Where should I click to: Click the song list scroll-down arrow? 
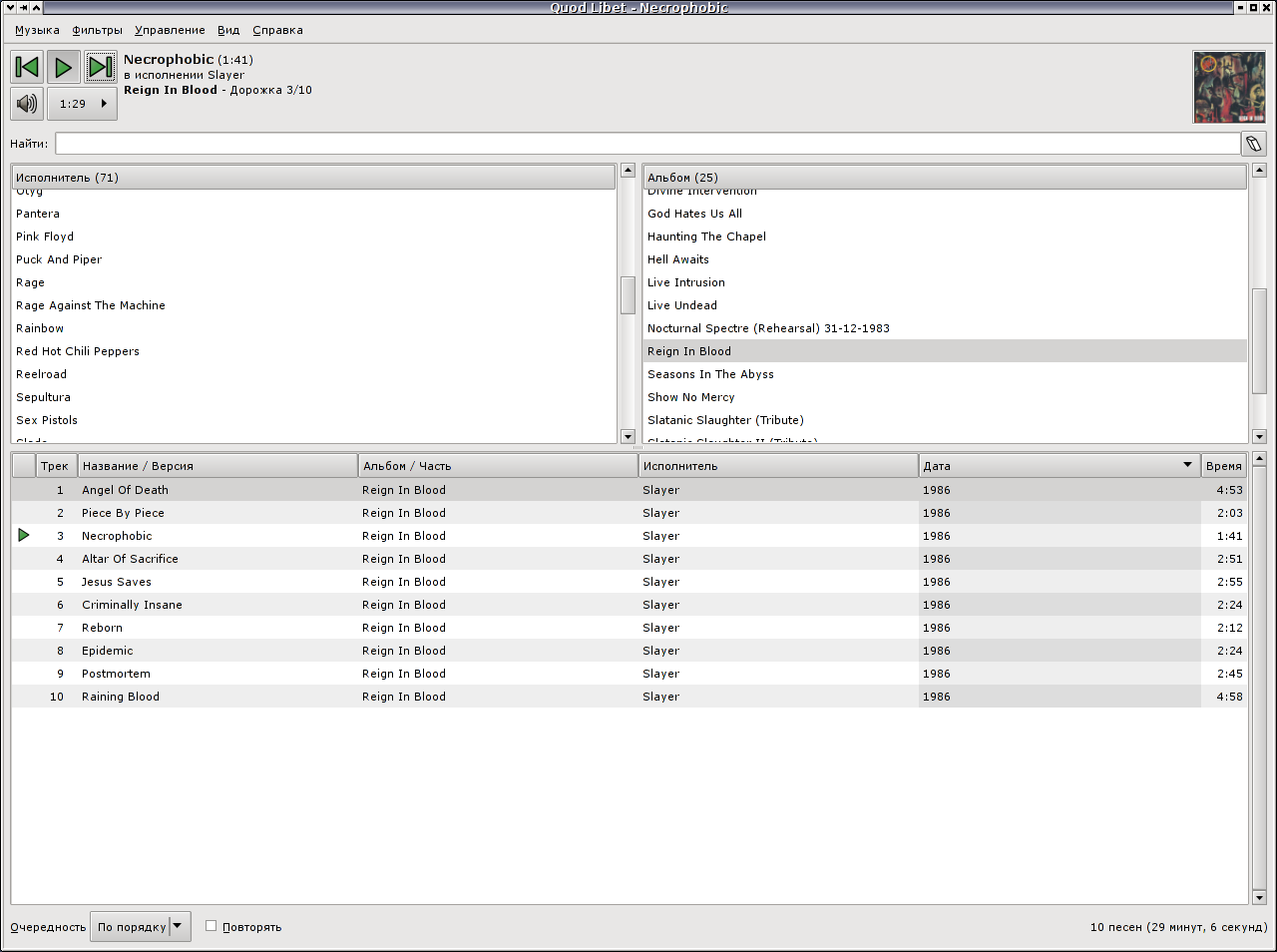point(1259,897)
